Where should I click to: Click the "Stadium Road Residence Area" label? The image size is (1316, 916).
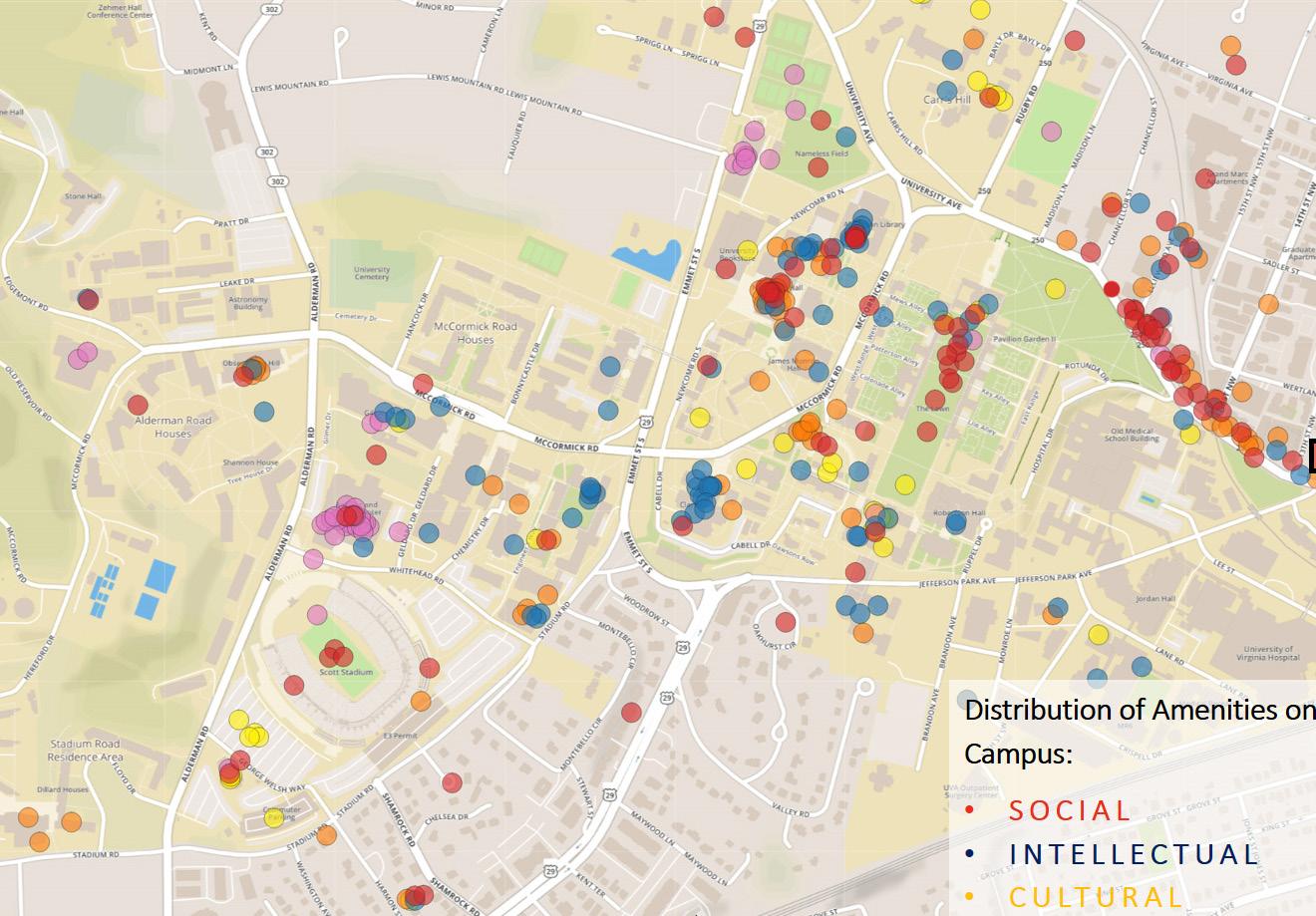[86, 751]
